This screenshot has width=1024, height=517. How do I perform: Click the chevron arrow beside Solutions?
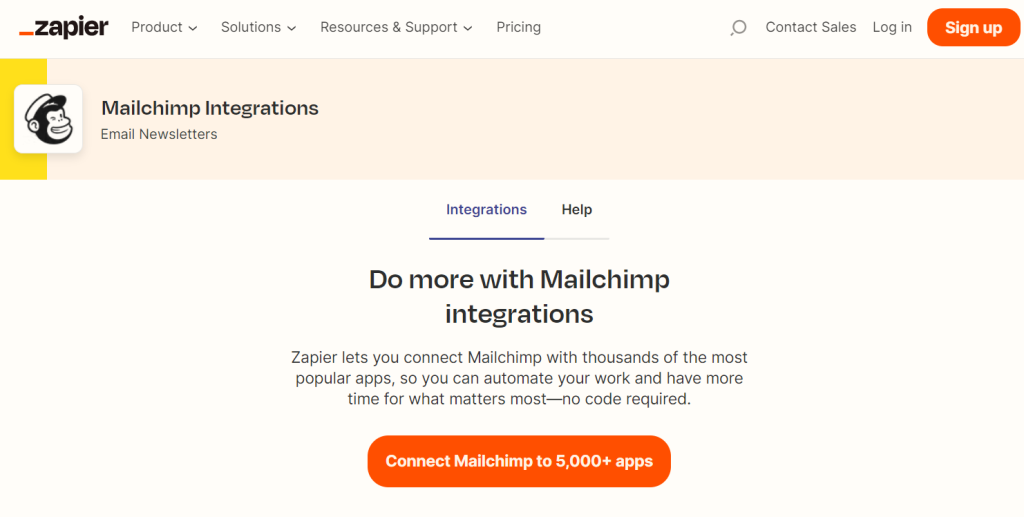pyautogui.click(x=292, y=28)
